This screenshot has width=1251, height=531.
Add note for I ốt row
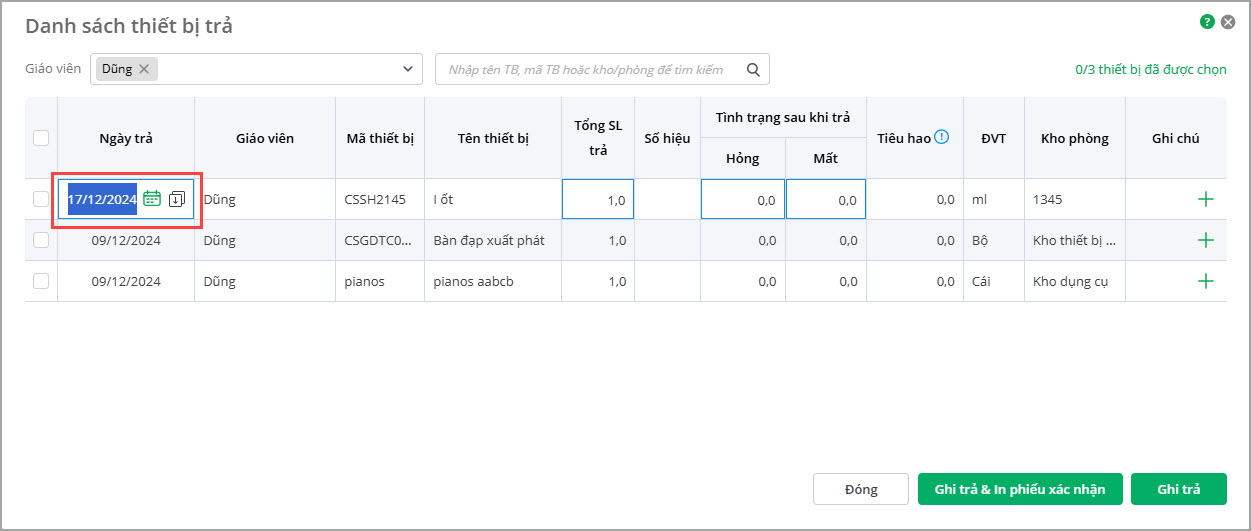(x=1205, y=199)
